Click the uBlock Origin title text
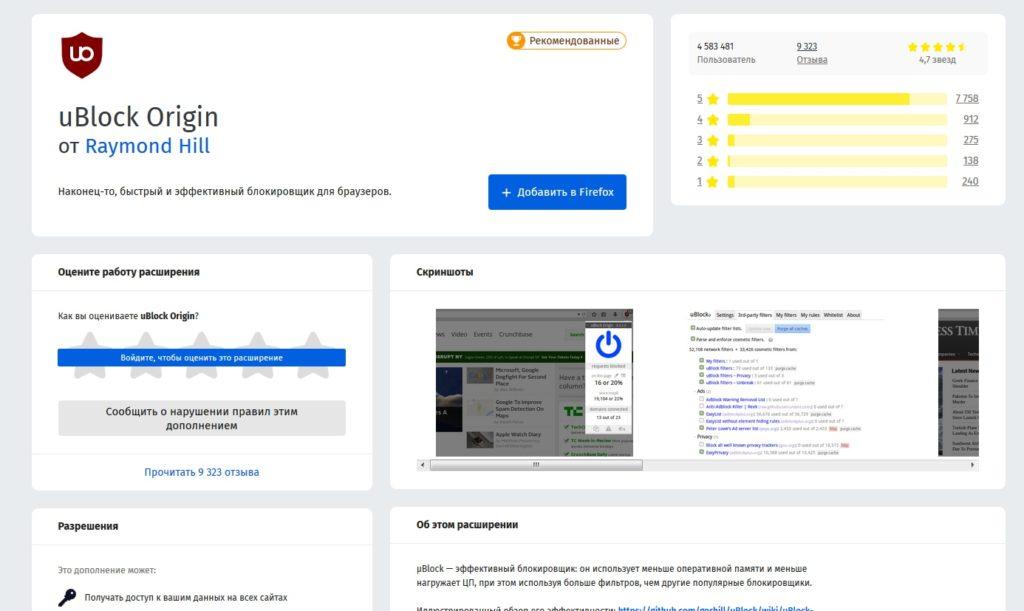This screenshot has width=1024, height=611. 138,117
